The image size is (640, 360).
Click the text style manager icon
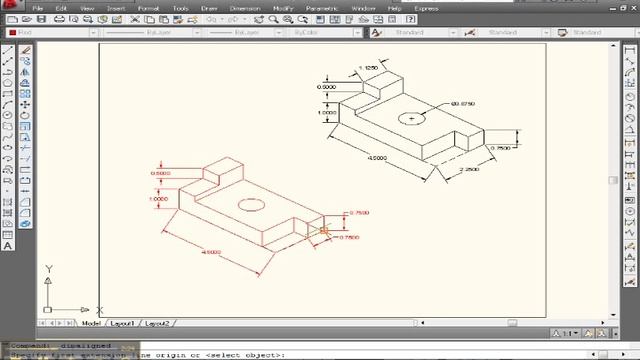pyautogui.click(x=376, y=33)
